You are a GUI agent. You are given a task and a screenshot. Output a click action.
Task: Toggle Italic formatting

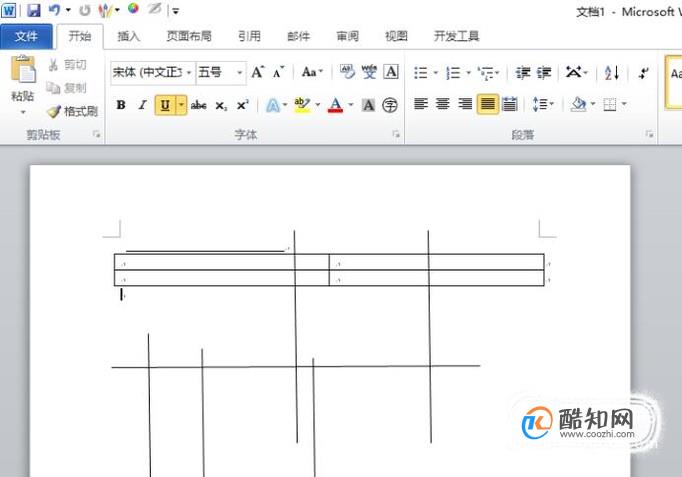pos(142,105)
